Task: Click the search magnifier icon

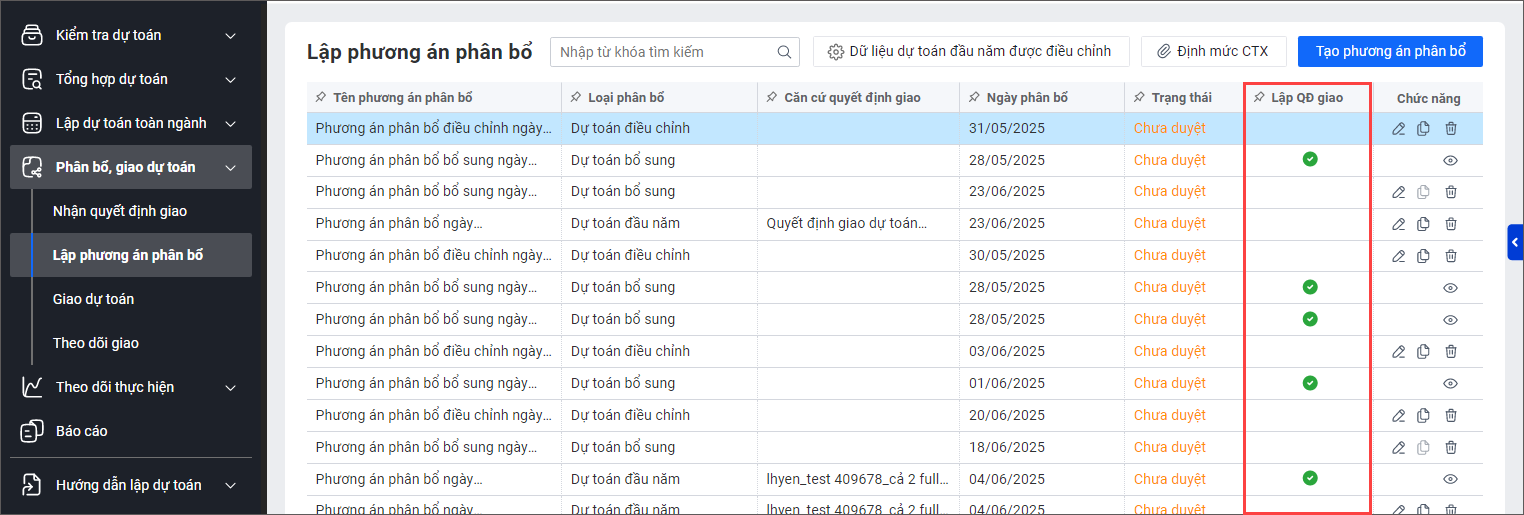Action: coord(784,52)
